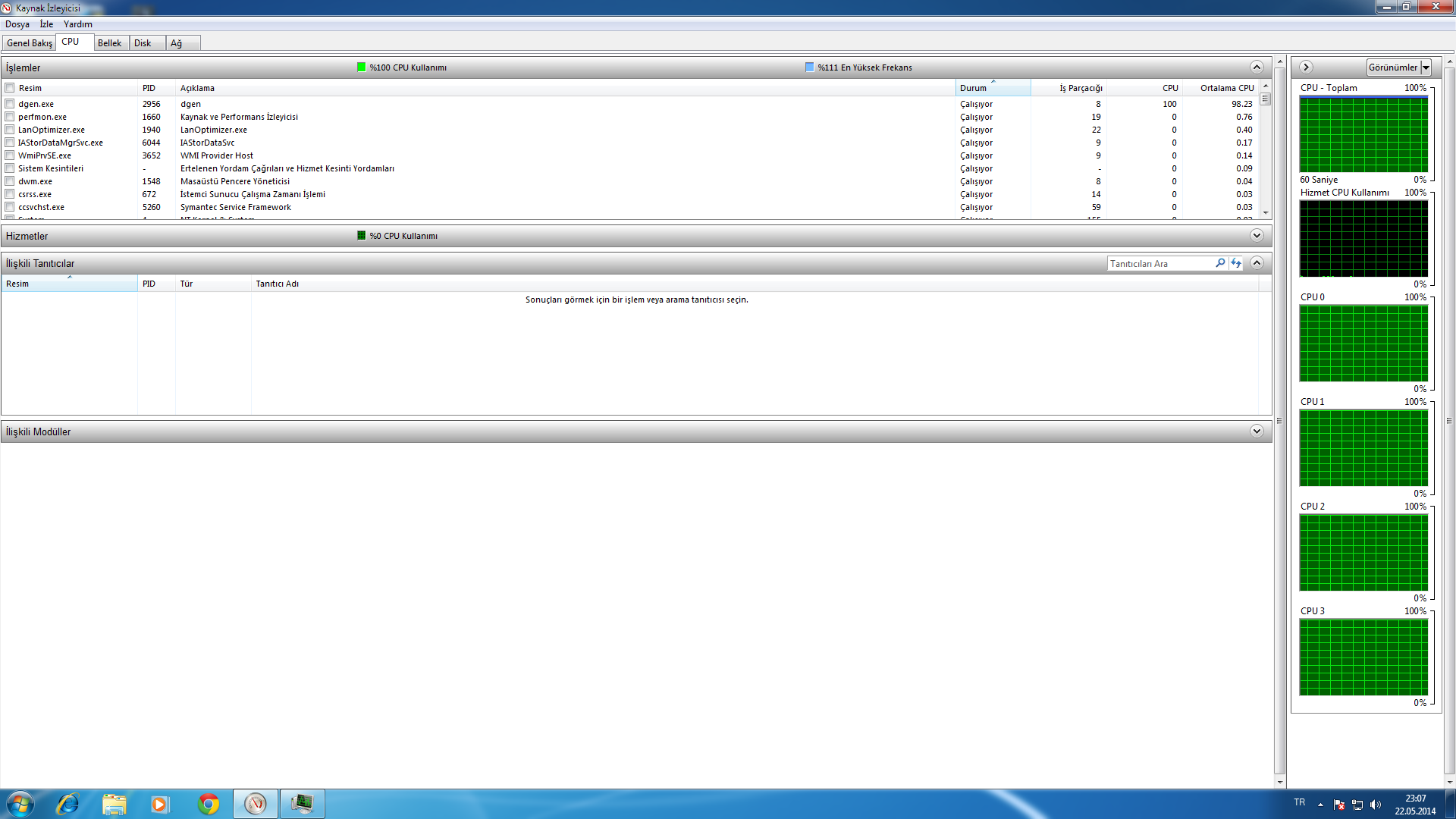Click the refresh icon beside the search box
This screenshot has height=819, width=1456.
point(1236,263)
